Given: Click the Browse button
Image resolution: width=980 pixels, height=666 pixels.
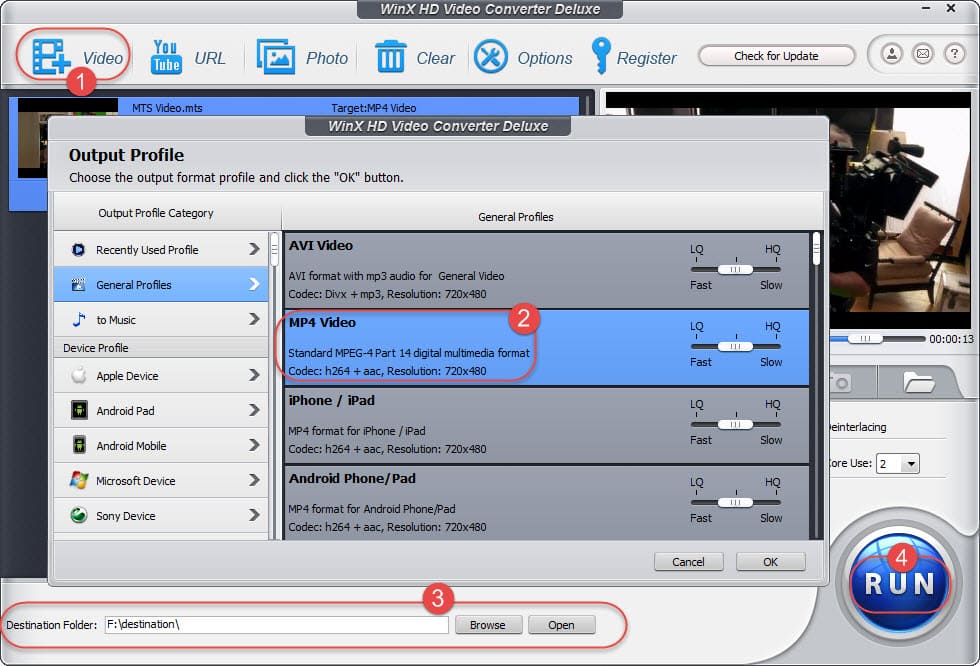Looking at the screenshot, I should pos(488,625).
